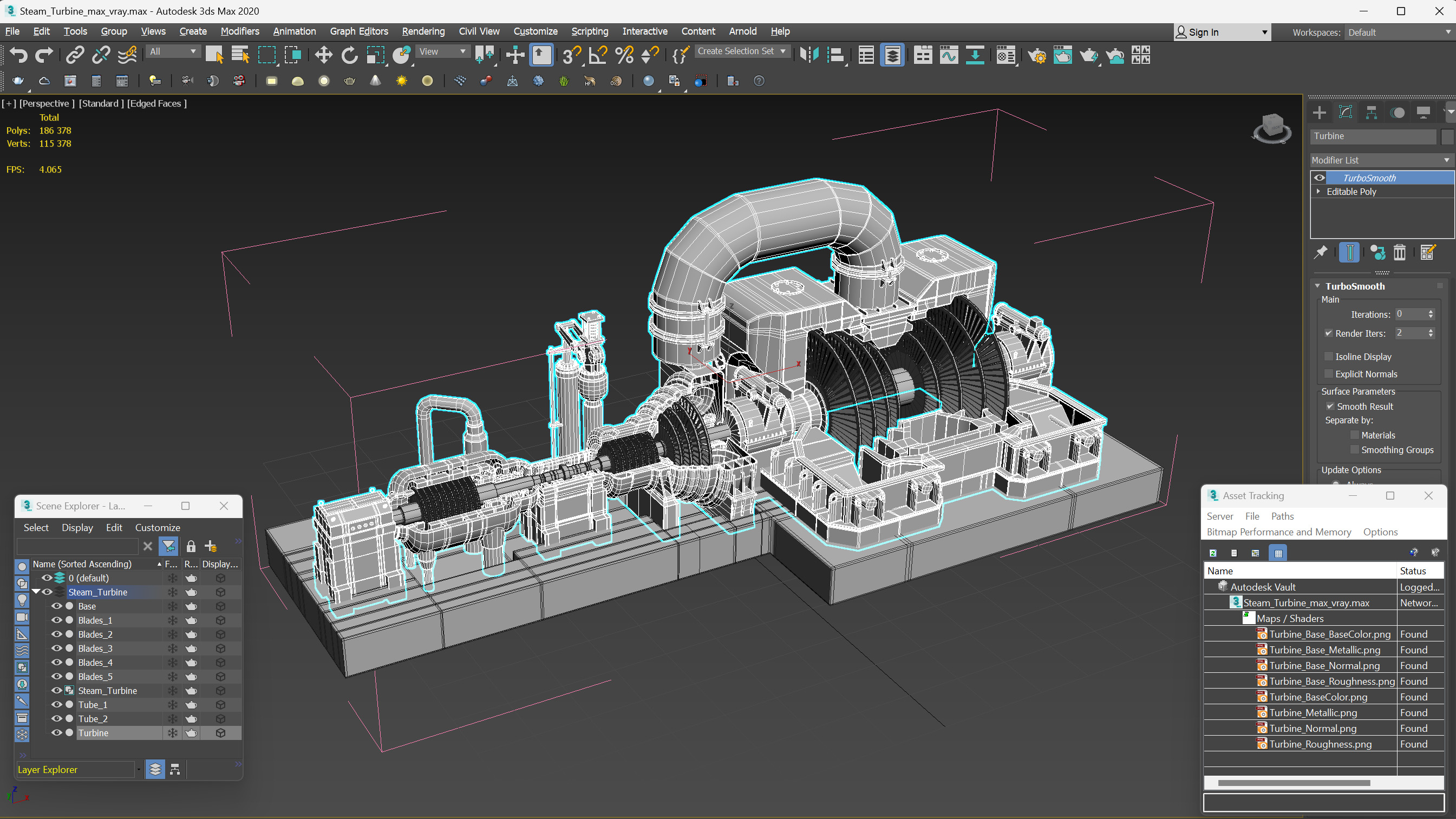Toggle the 3D Snaps icon

(571, 55)
